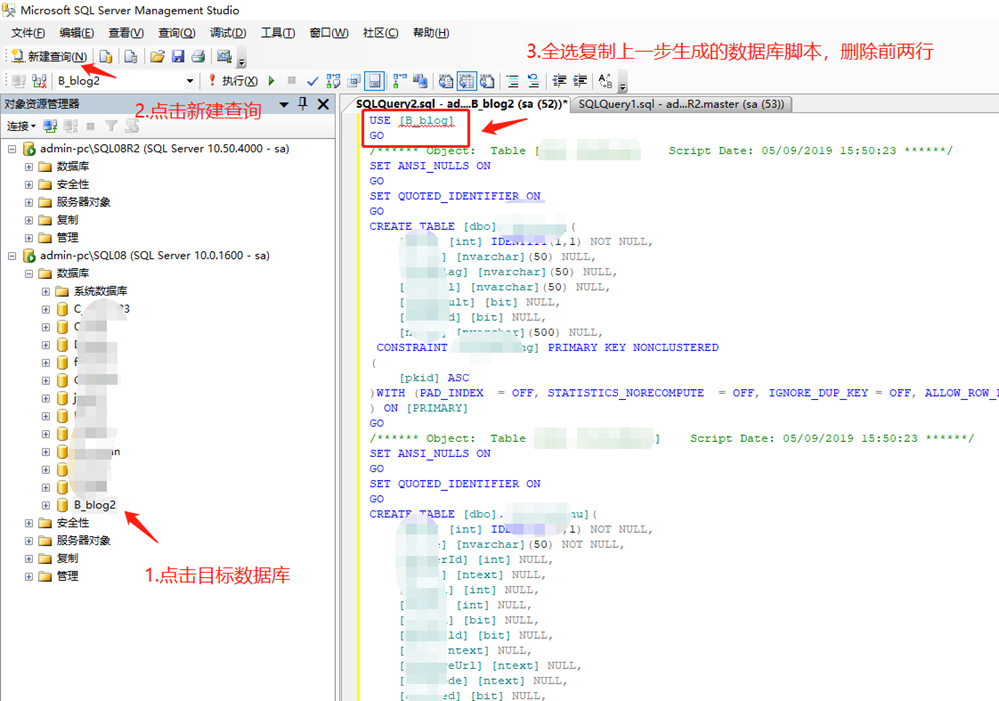The image size is (999, 701).
Task: Click the print icon in toolbar
Action: tap(198, 56)
